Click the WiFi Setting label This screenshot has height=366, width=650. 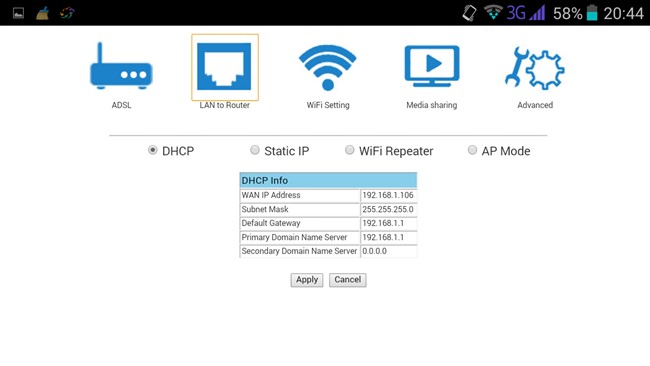(x=328, y=105)
